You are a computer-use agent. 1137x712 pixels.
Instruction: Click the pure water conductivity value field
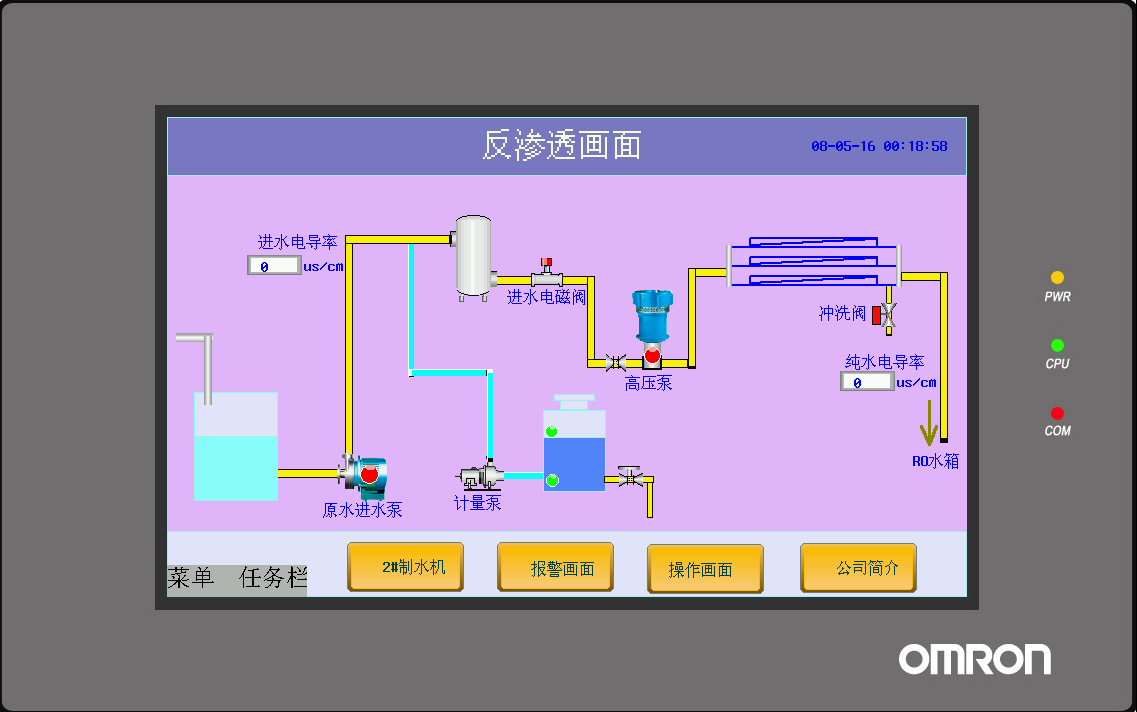click(x=867, y=381)
